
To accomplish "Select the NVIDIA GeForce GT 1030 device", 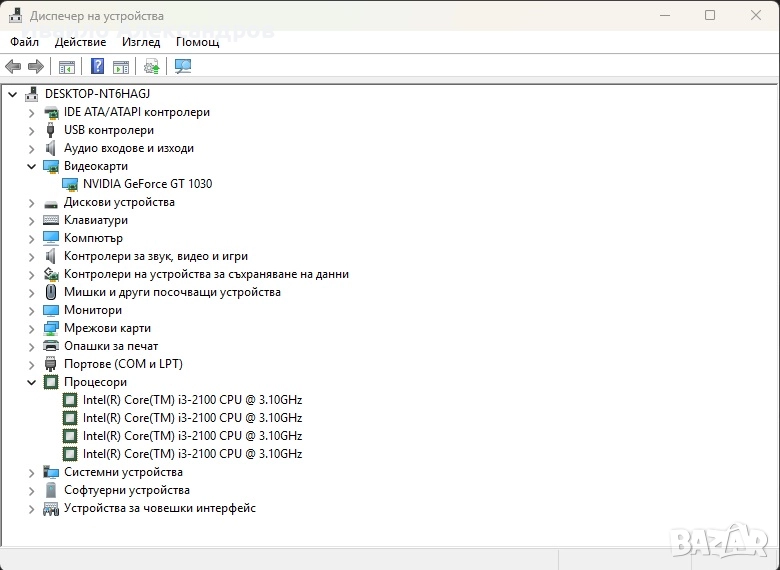I will 147,184.
